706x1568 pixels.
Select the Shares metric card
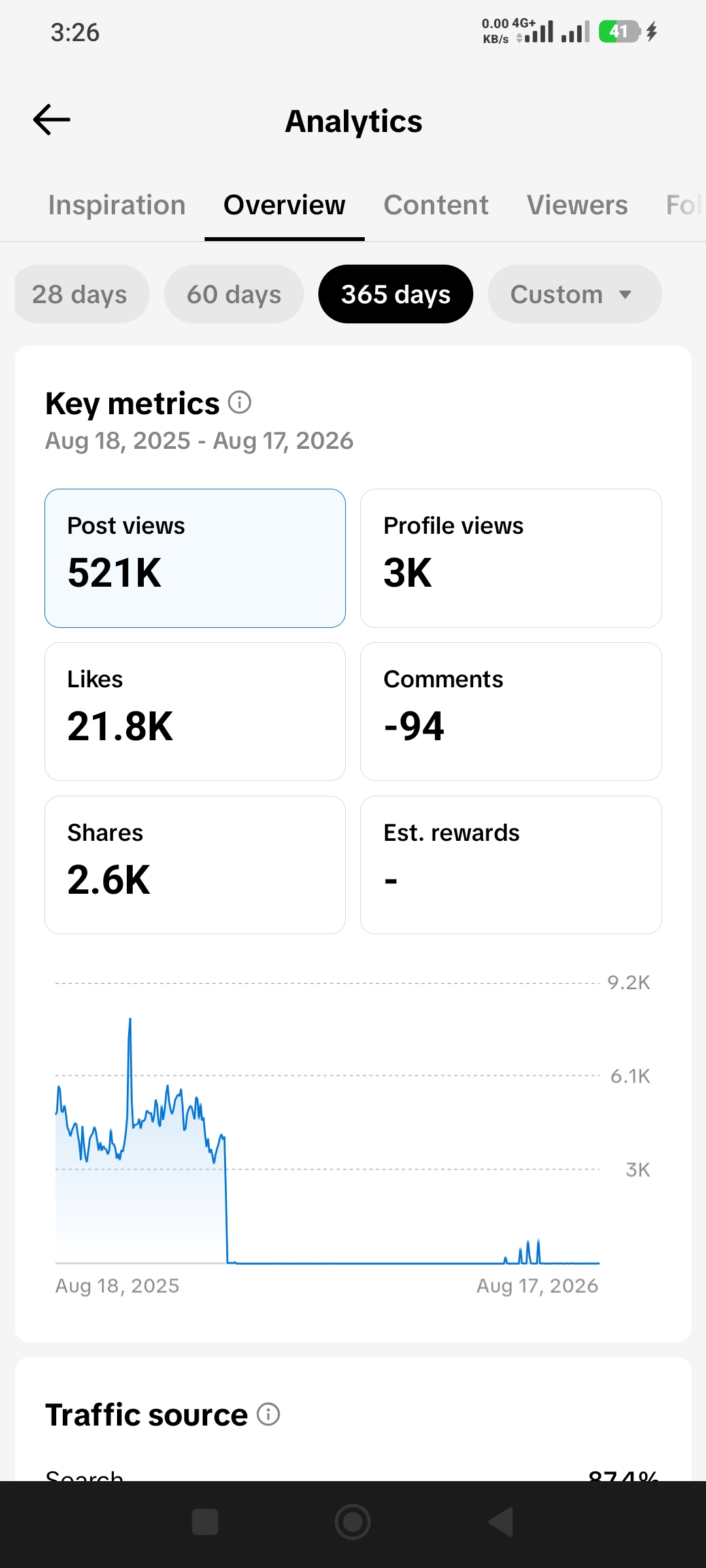tap(195, 865)
